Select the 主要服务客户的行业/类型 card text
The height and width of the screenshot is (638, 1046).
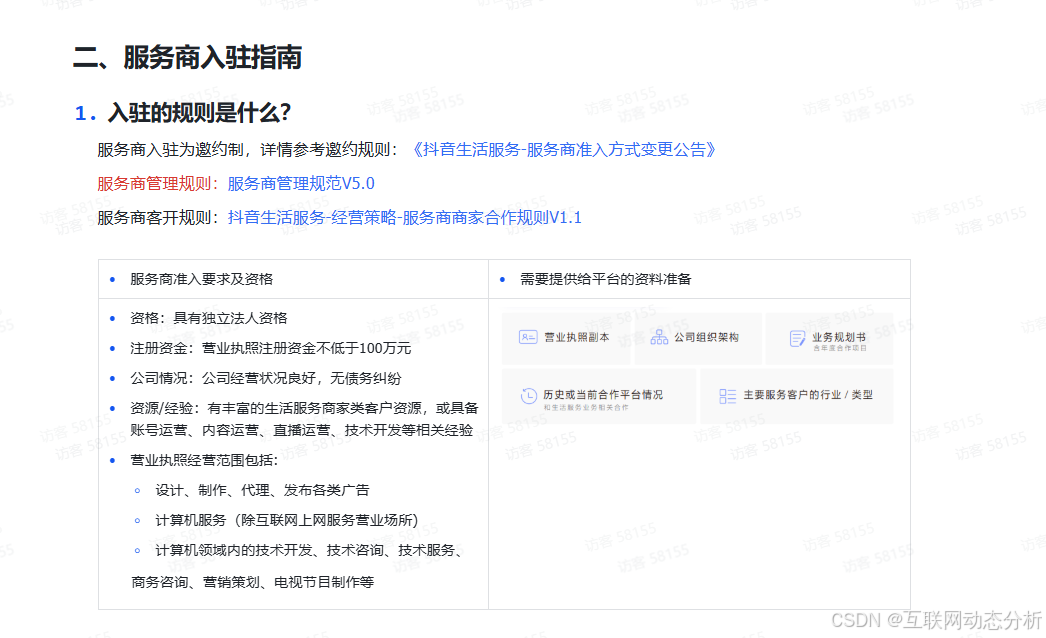click(808, 394)
